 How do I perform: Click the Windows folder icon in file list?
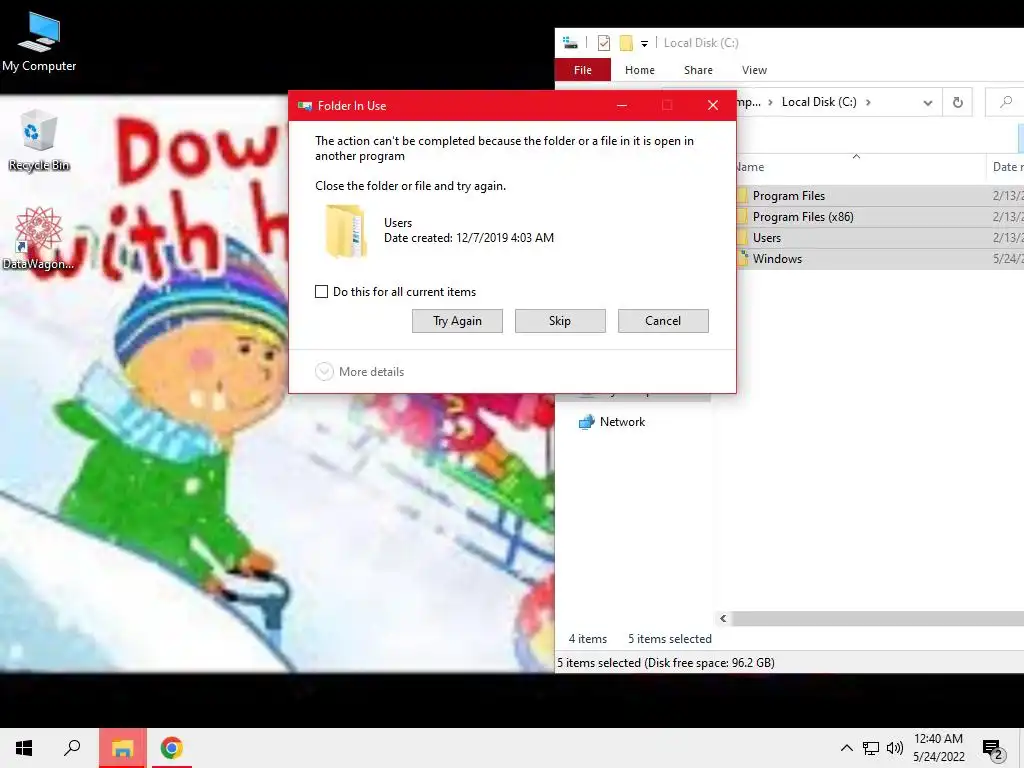pyautogui.click(x=743, y=259)
